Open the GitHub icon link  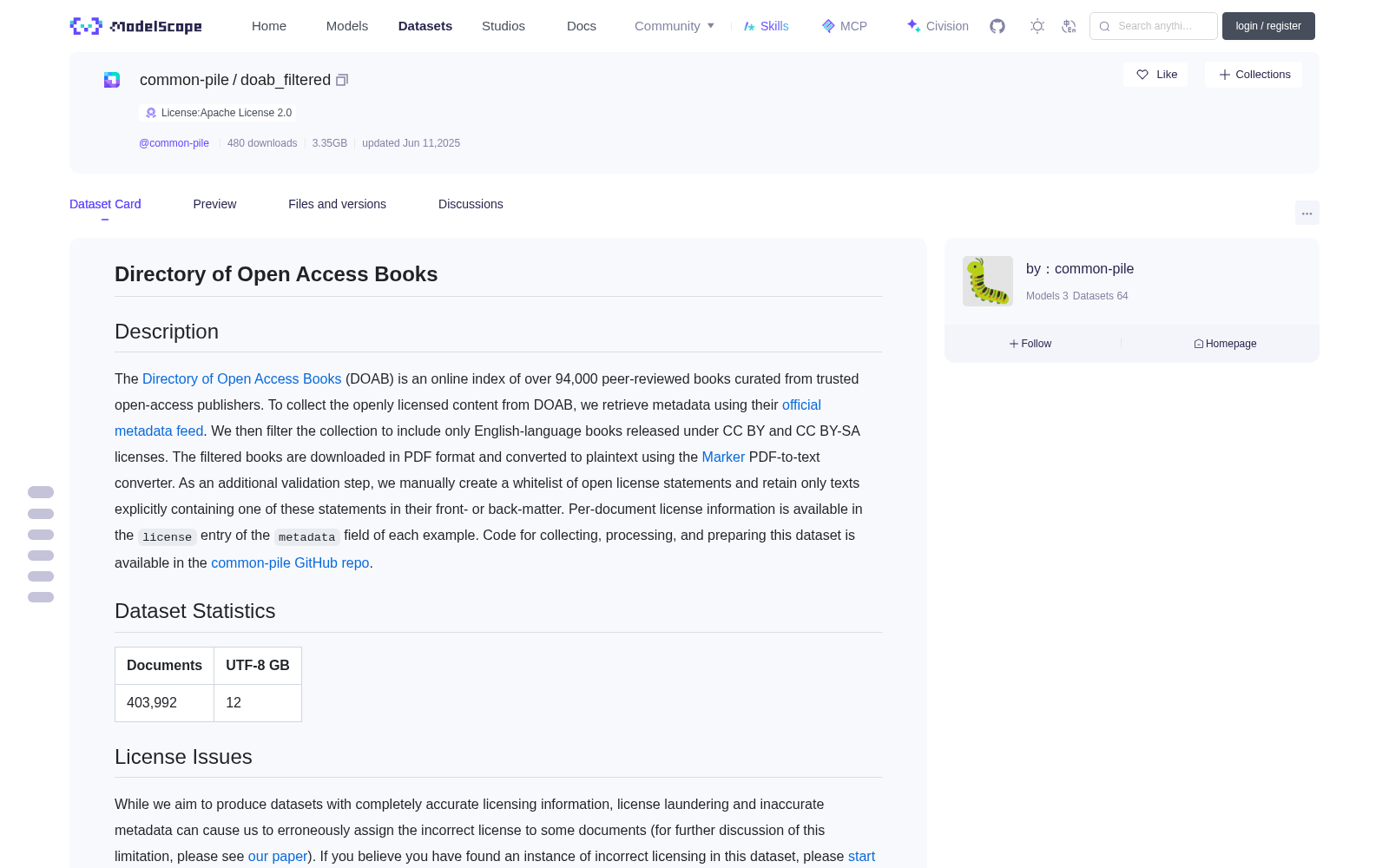[997, 26]
